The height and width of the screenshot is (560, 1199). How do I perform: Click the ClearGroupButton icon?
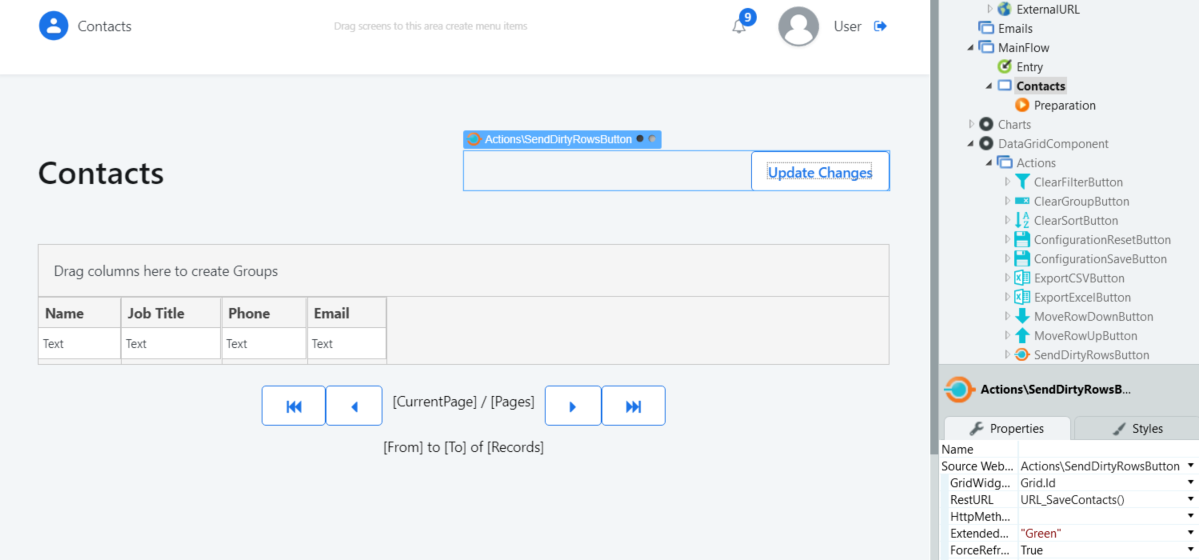(1022, 201)
